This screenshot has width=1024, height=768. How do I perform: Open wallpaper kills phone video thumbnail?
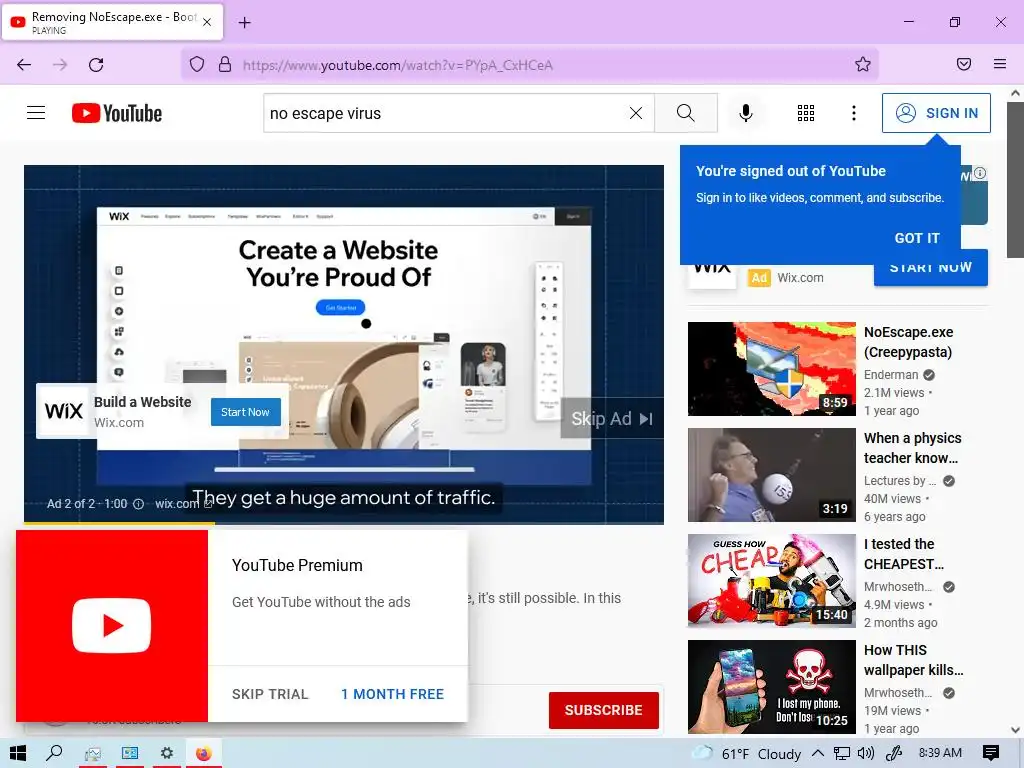pos(771,686)
